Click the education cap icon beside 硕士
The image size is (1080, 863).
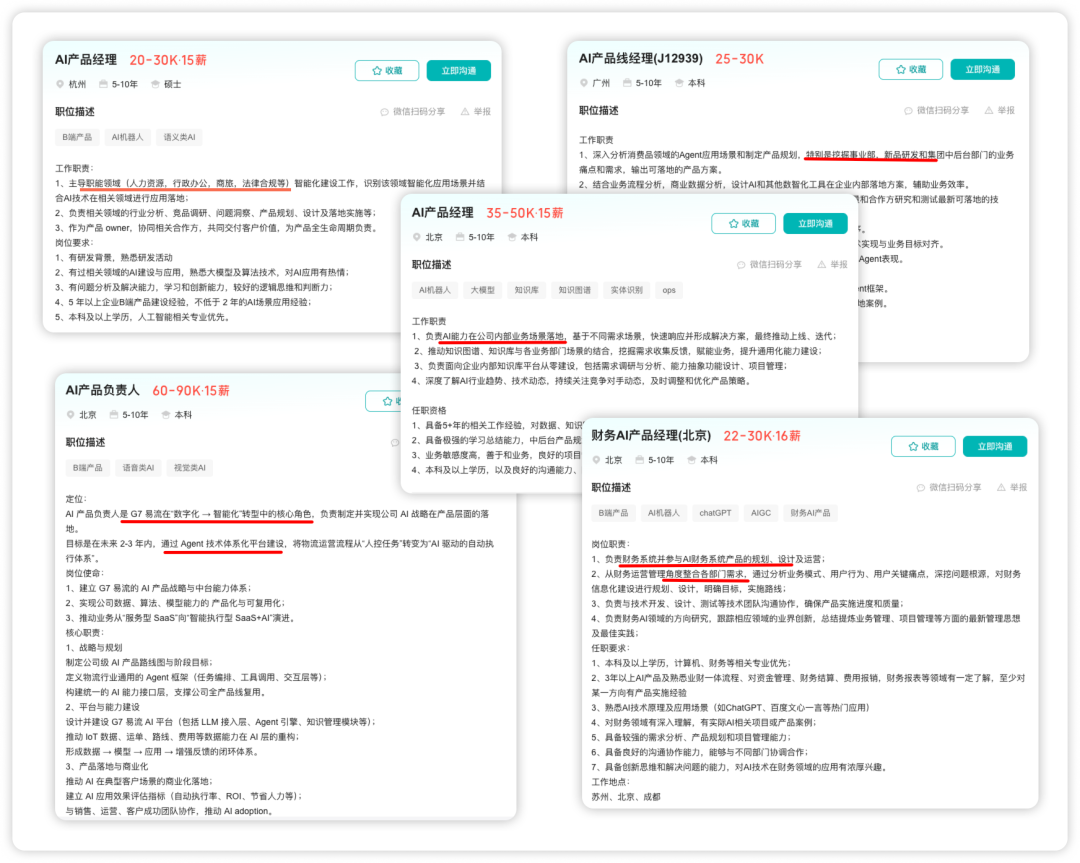156,84
